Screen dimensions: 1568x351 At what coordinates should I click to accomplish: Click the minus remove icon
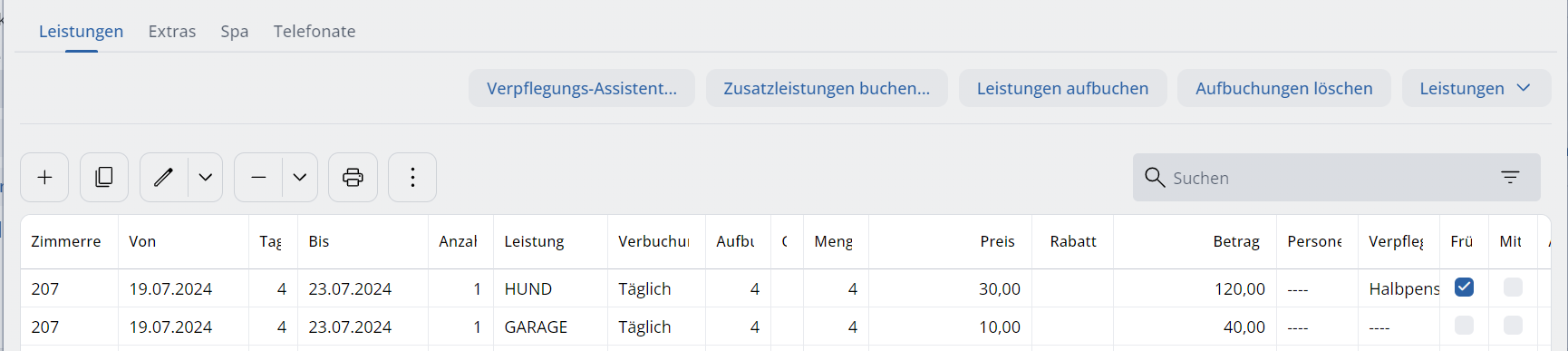coord(258,178)
